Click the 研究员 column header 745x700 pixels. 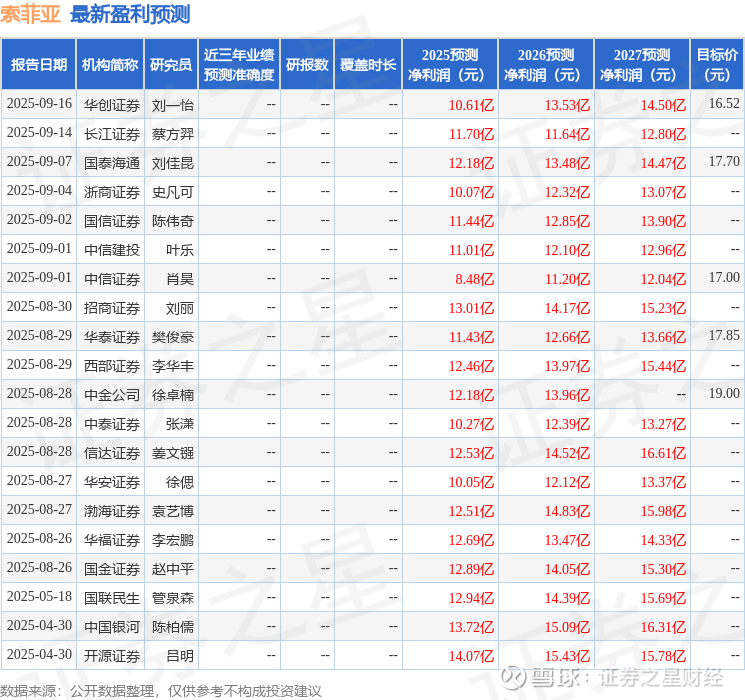pyautogui.click(x=171, y=65)
